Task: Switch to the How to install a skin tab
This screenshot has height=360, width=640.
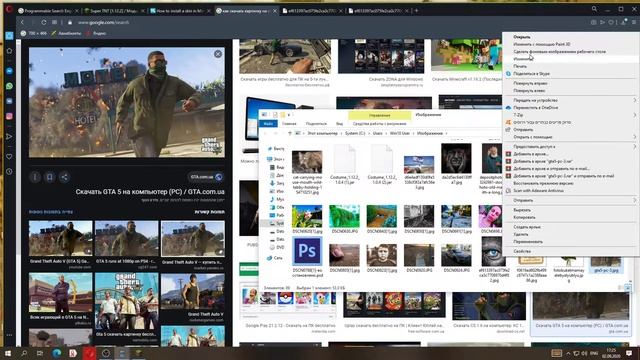Action: click(180, 11)
